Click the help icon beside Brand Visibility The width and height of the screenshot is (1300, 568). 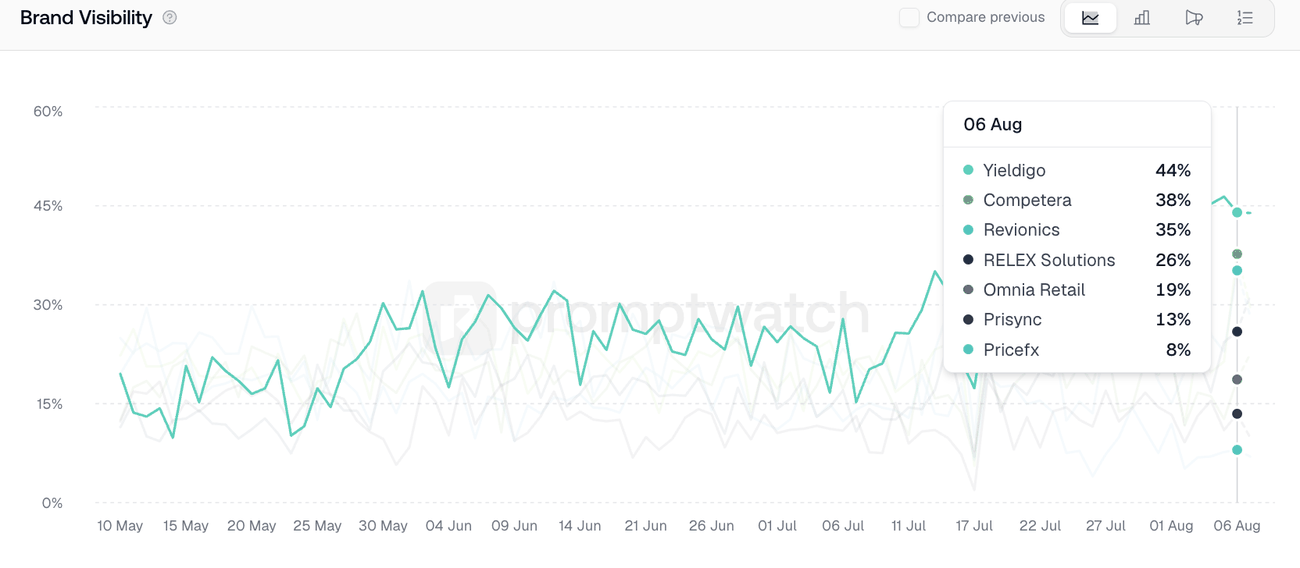pyautogui.click(x=170, y=17)
